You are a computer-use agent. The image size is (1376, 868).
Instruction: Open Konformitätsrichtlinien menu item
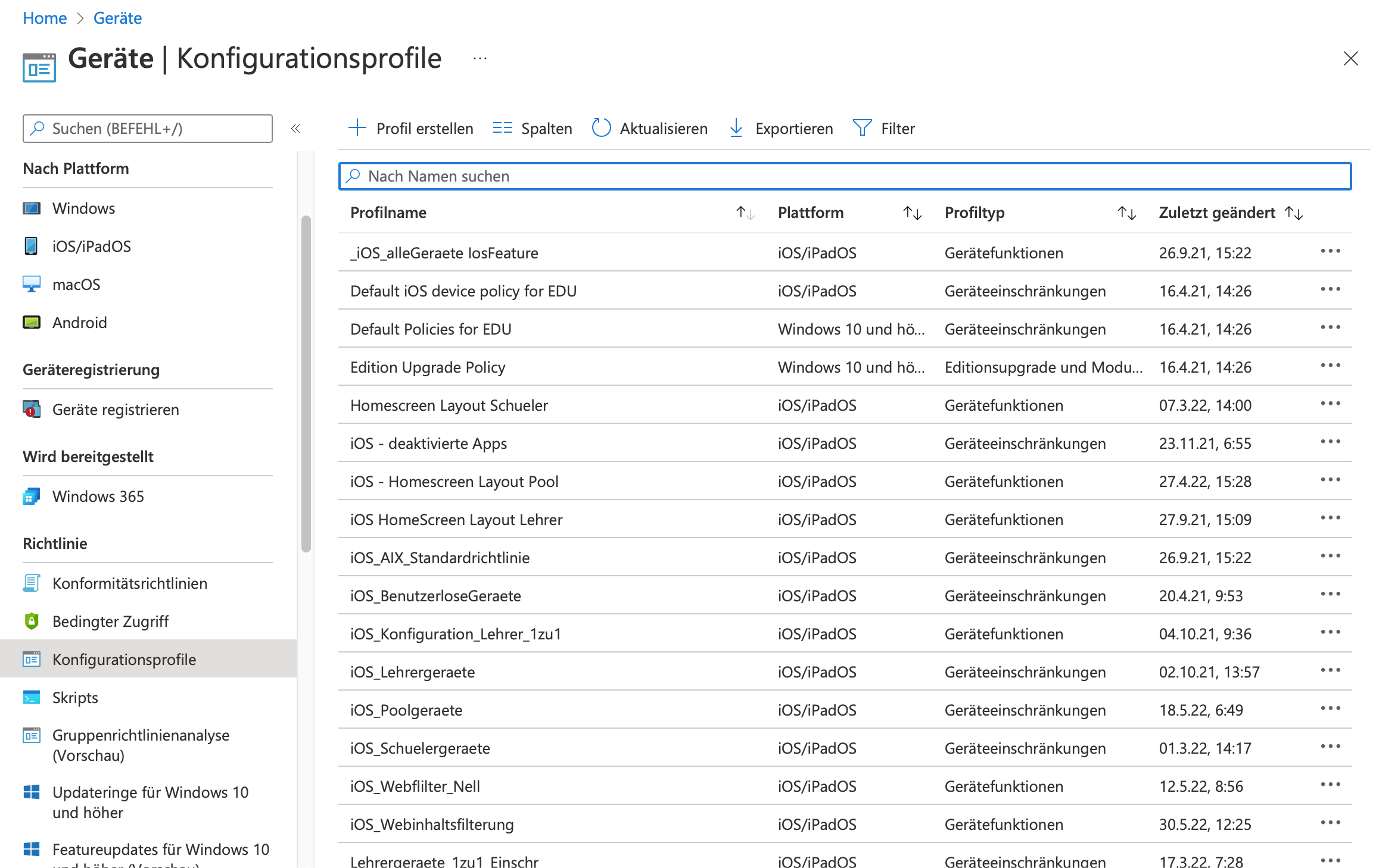(129, 583)
